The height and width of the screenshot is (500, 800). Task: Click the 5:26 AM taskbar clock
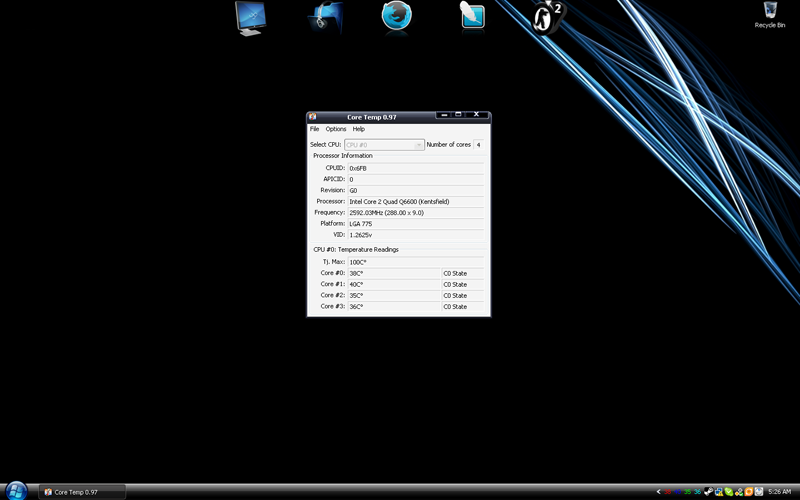(780, 492)
